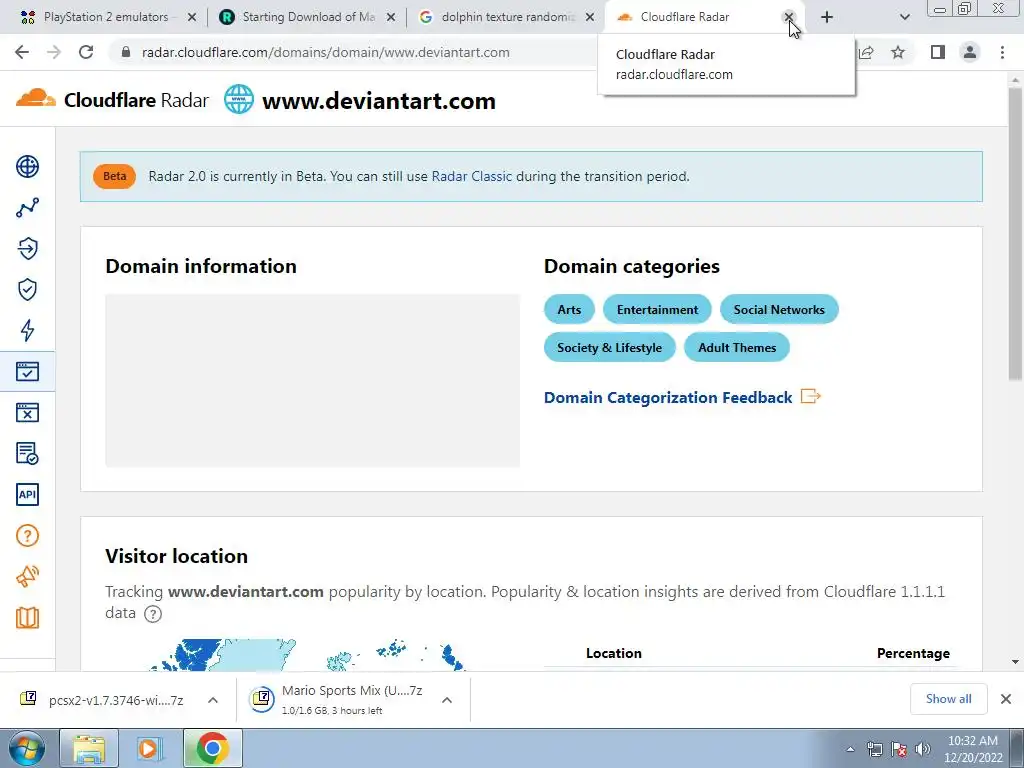Click the browser back arrow
Image resolution: width=1024 pixels, height=768 pixels.
22,52
